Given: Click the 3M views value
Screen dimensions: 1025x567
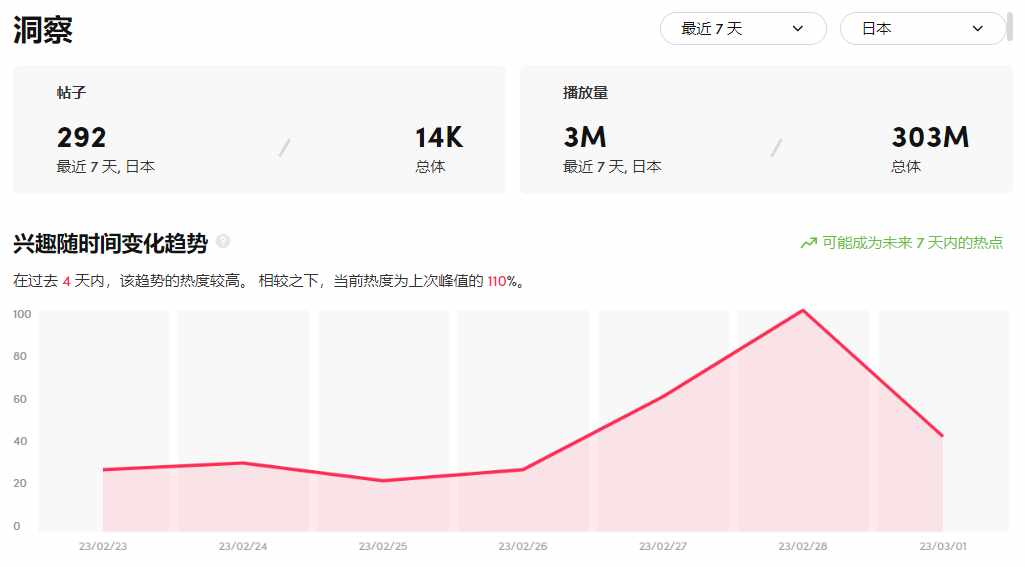Looking at the screenshot, I should (x=585, y=137).
